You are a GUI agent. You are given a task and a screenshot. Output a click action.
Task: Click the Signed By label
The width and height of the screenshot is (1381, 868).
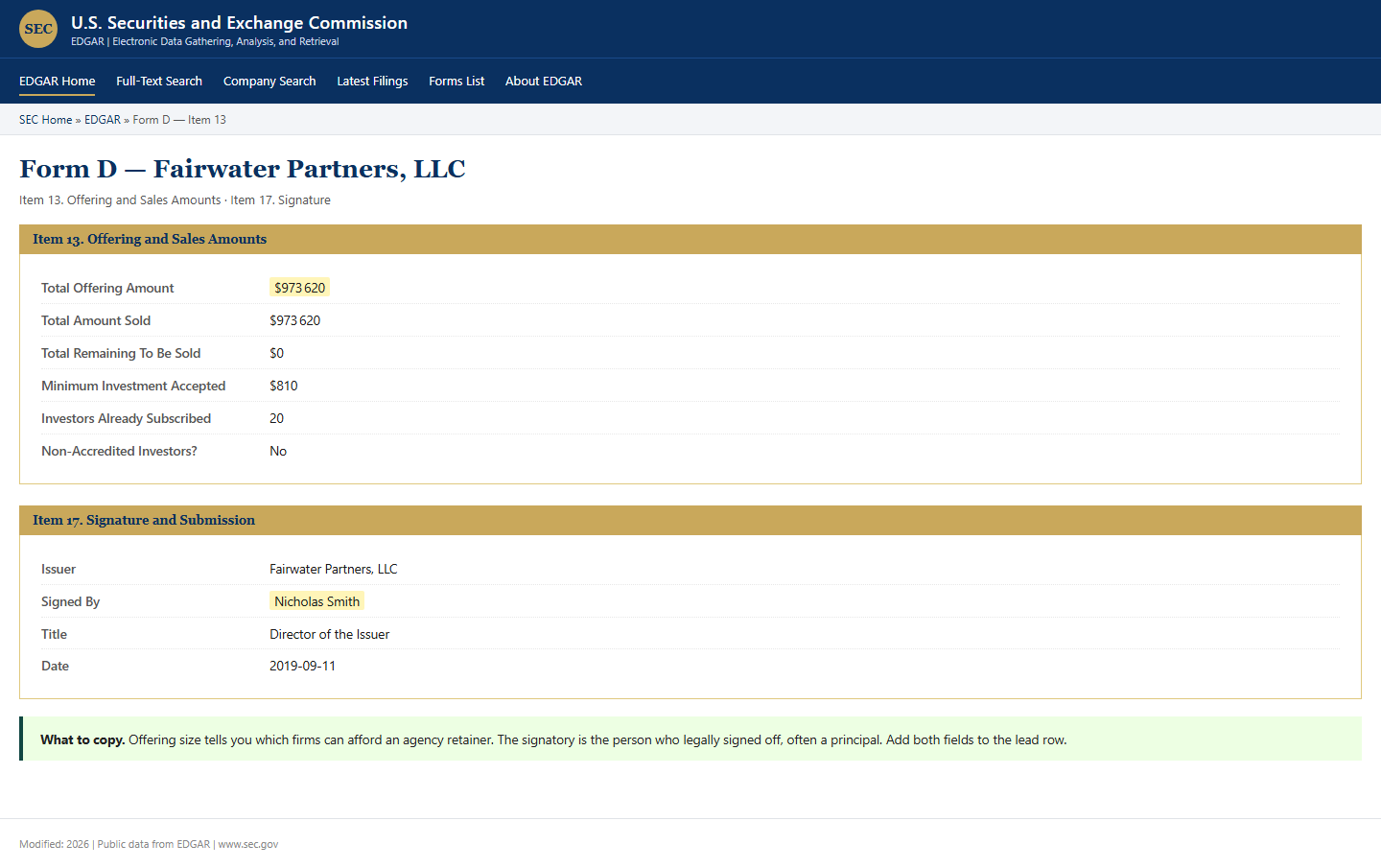pos(70,601)
